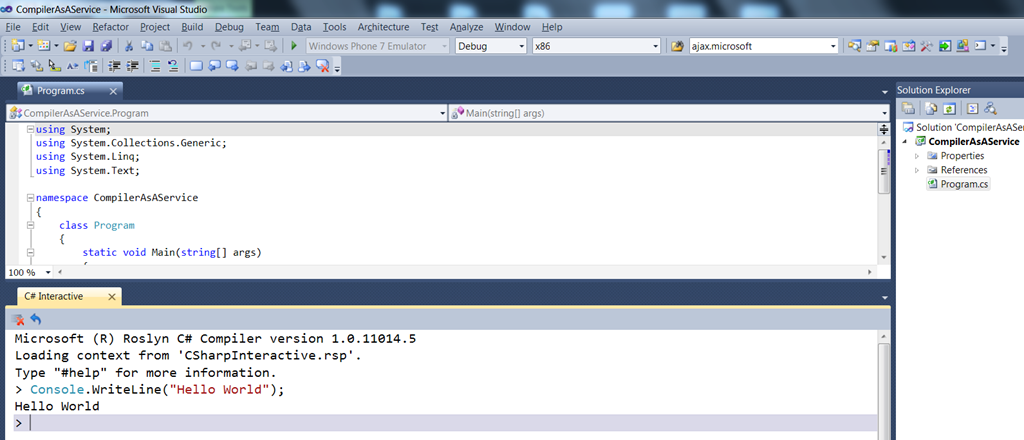Open the Main(string[] args) member dropdown
Viewport: 1024px width, 440px height.
[x=884, y=114]
